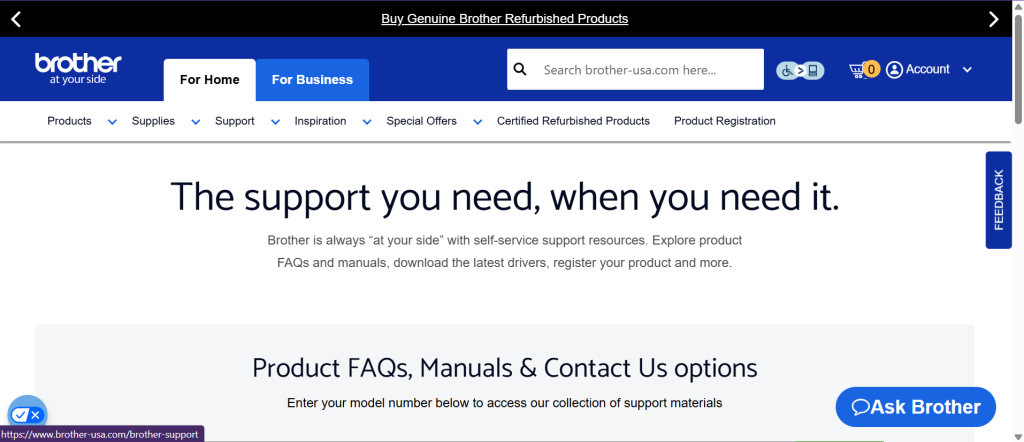This screenshot has width=1024, height=442.
Task: Open Buy Genuine Brother Refurbished Products link
Action: pyautogui.click(x=504, y=18)
